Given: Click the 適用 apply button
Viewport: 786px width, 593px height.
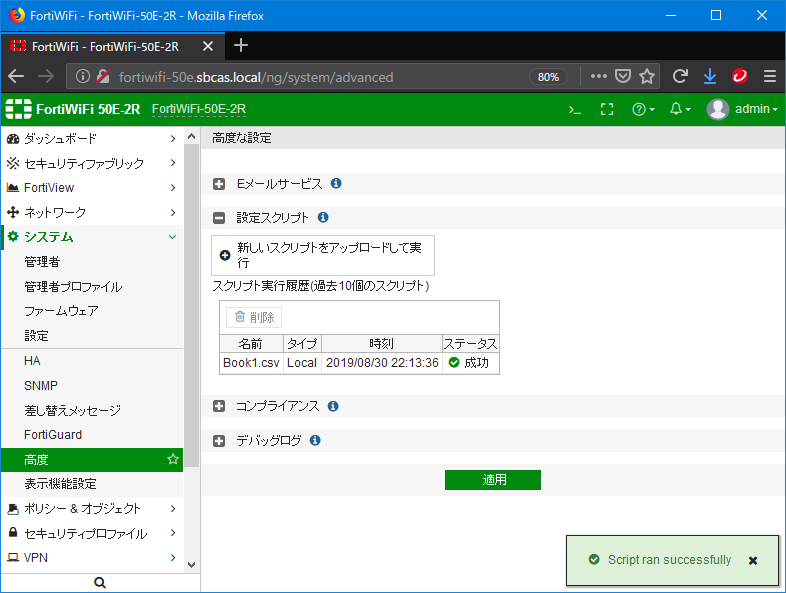Looking at the screenshot, I should click(x=493, y=480).
